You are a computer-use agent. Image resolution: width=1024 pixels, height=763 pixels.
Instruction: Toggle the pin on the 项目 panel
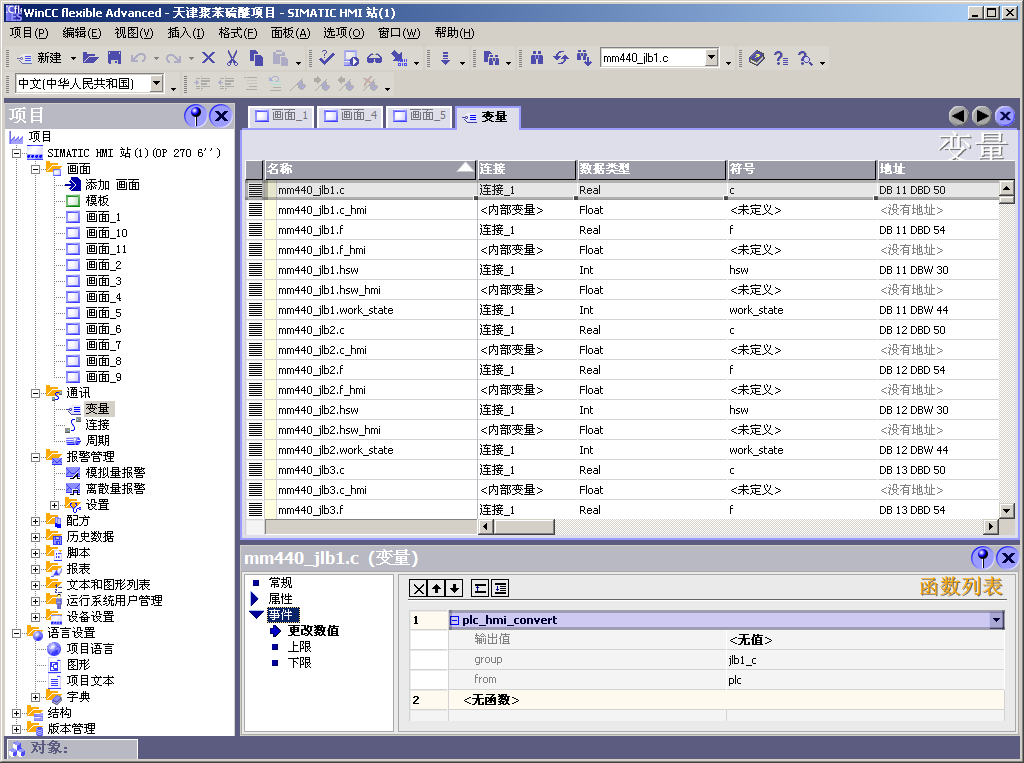point(195,115)
